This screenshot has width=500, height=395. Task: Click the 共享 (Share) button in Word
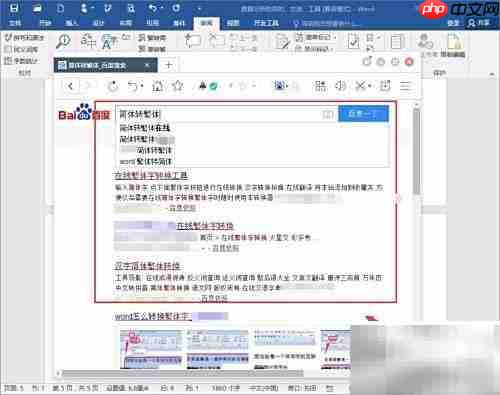[479, 23]
